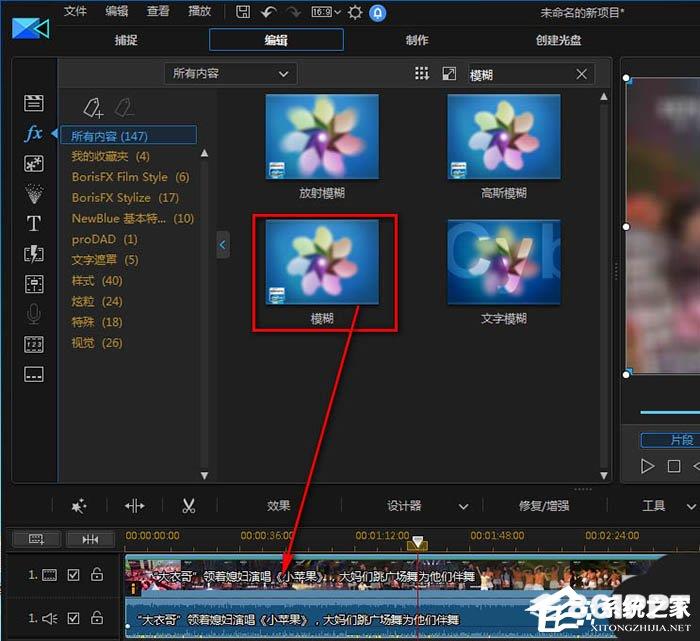700x641 pixels.
Task: Select the fx Effect Room icon
Action: 34,133
